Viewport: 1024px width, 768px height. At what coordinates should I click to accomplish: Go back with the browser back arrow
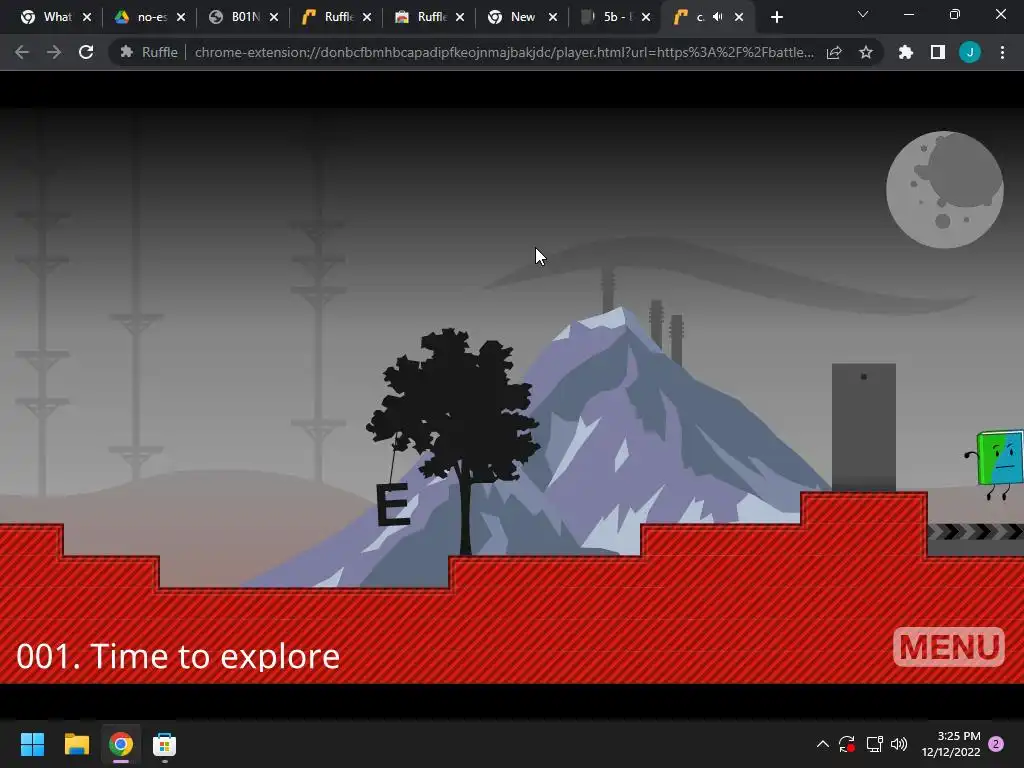(22, 52)
